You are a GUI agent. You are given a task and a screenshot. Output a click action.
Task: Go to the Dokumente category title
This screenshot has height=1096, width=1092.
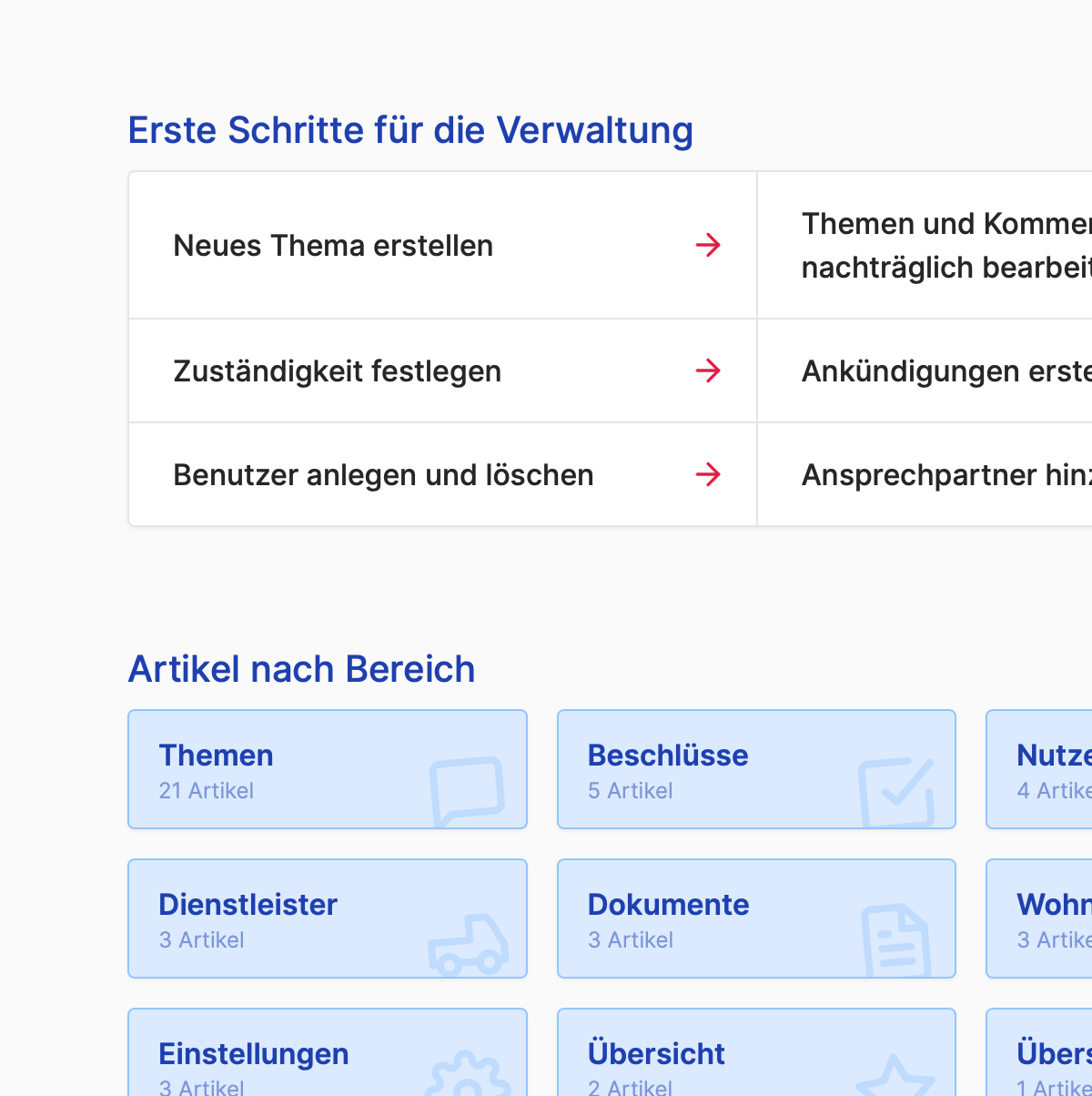pyautogui.click(x=668, y=905)
